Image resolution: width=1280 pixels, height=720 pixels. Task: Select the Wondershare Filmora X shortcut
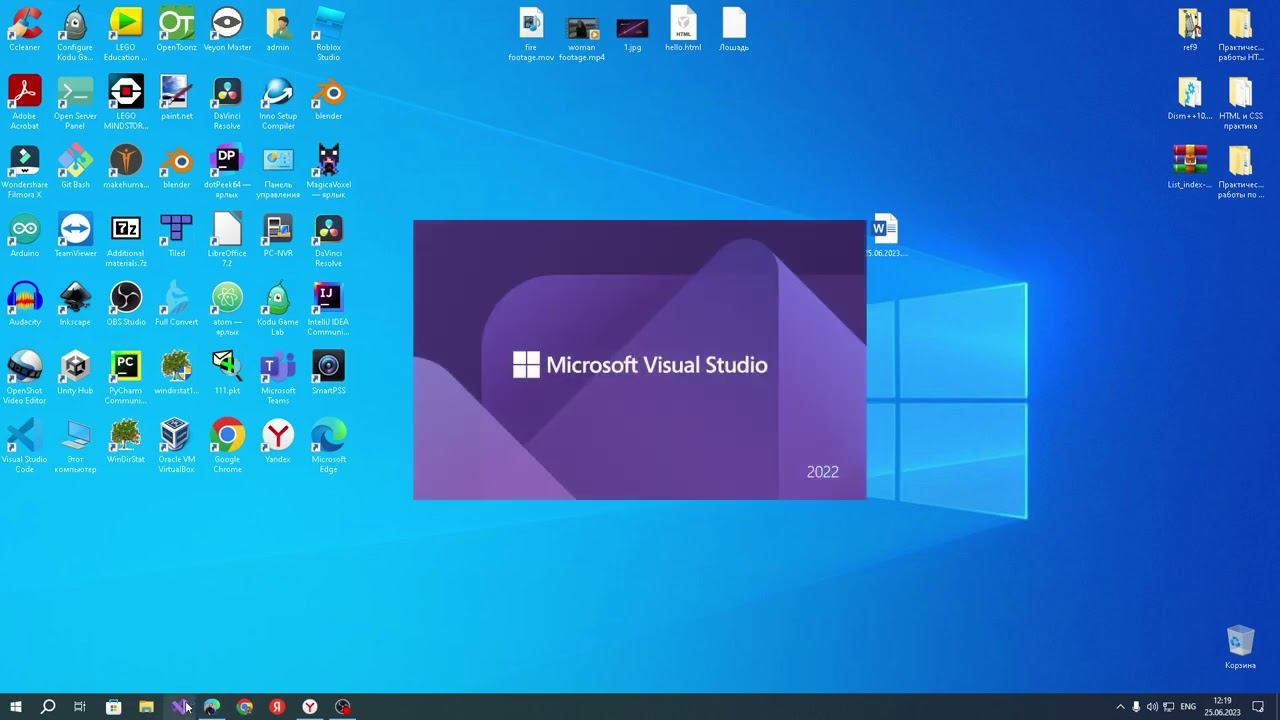pos(24,172)
